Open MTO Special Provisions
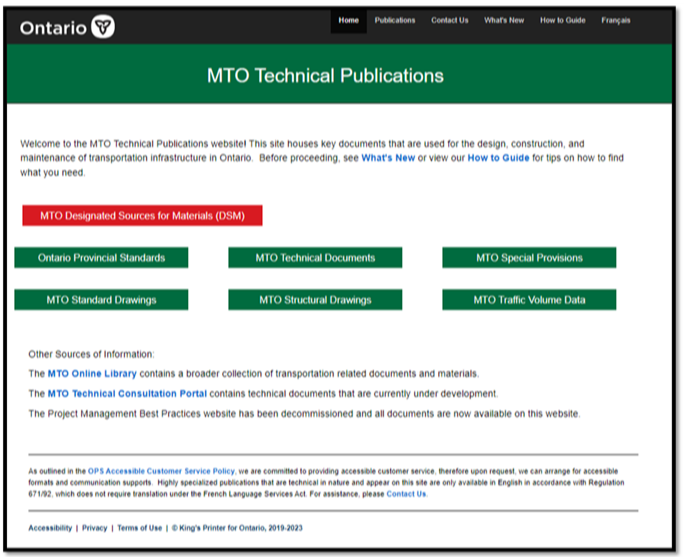Image resolution: width=684 pixels, height=557 pixels. (529, 257)
